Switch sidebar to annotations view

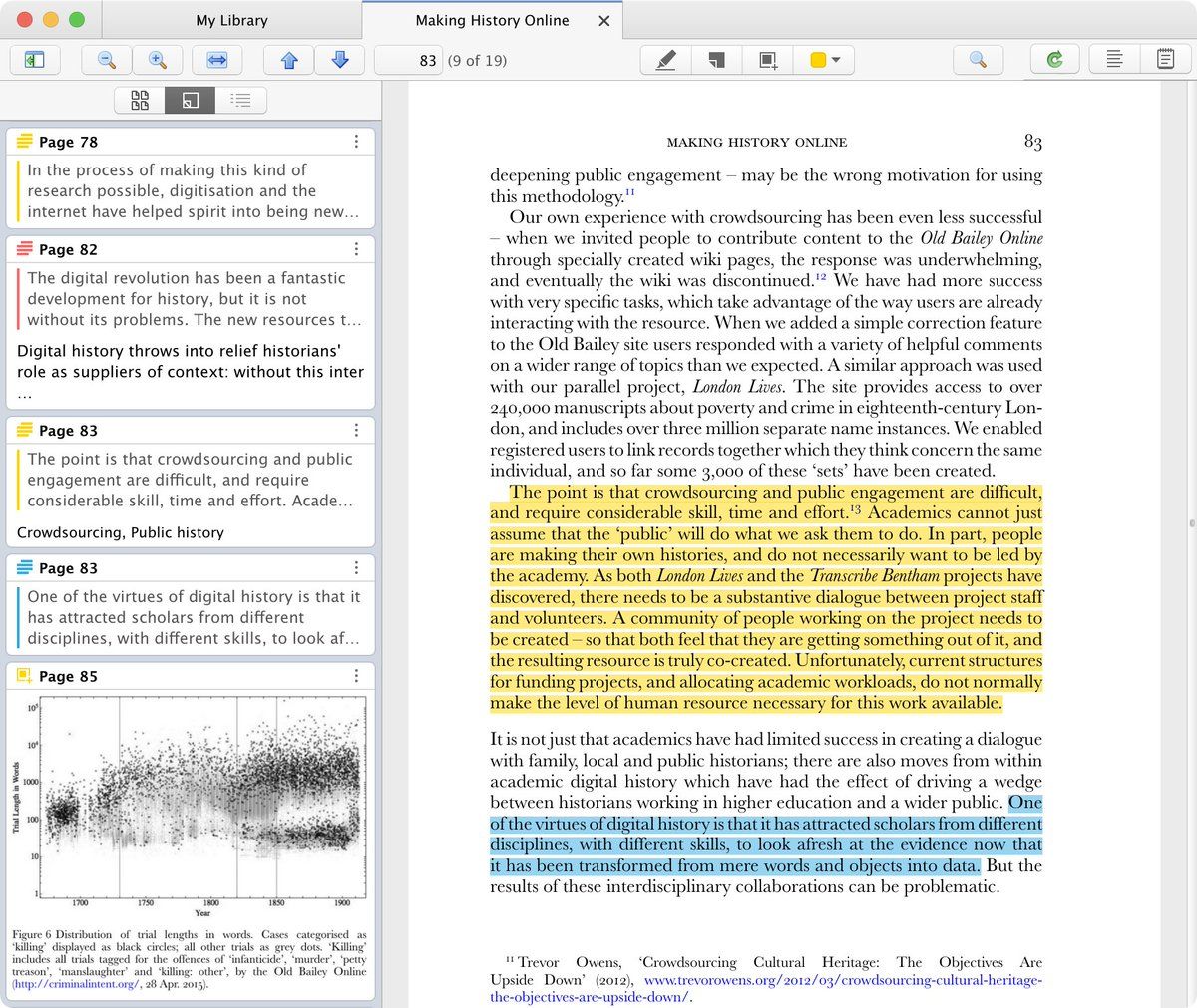tap(191, 100)
